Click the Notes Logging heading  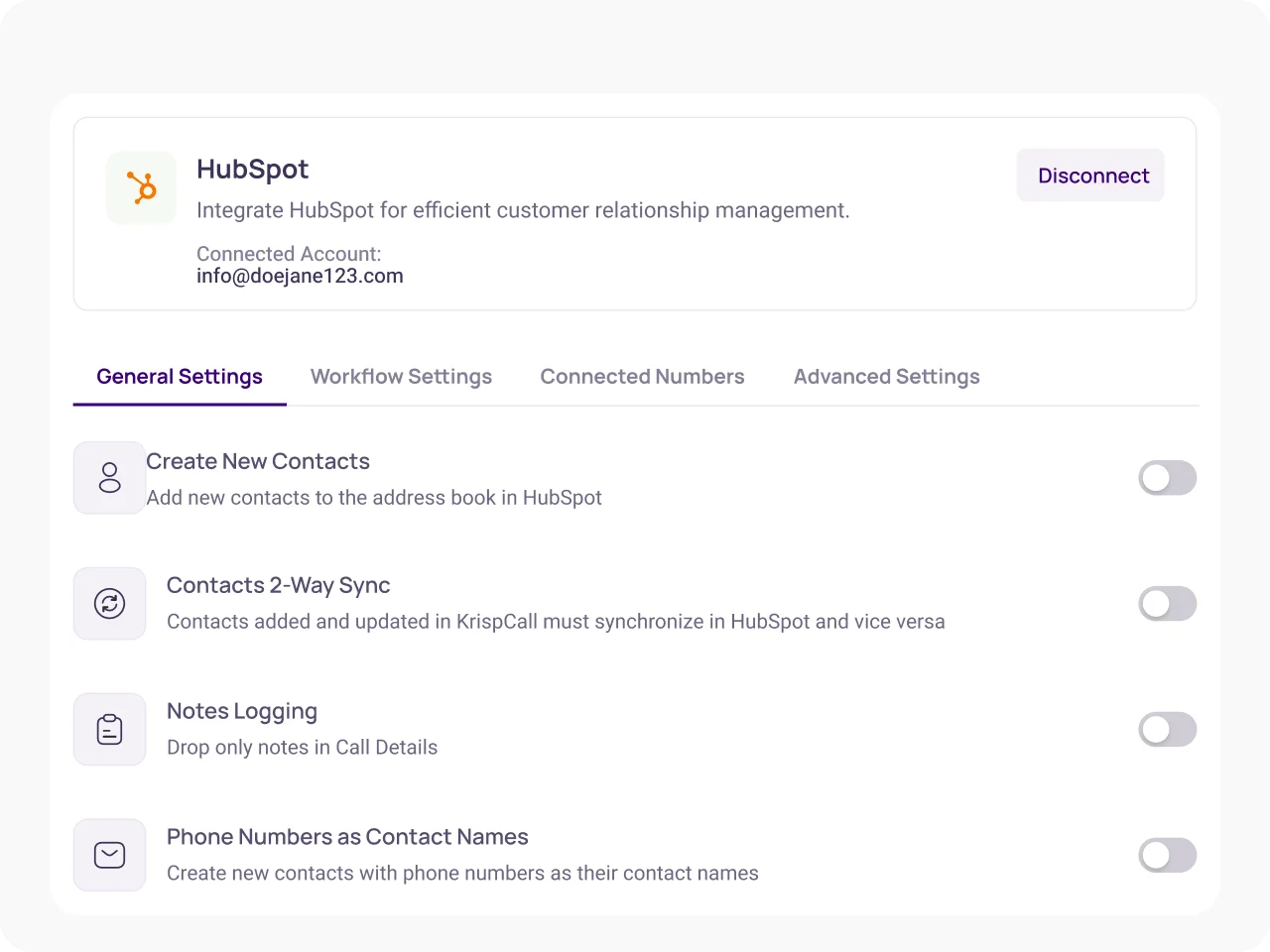click(242, 712)
